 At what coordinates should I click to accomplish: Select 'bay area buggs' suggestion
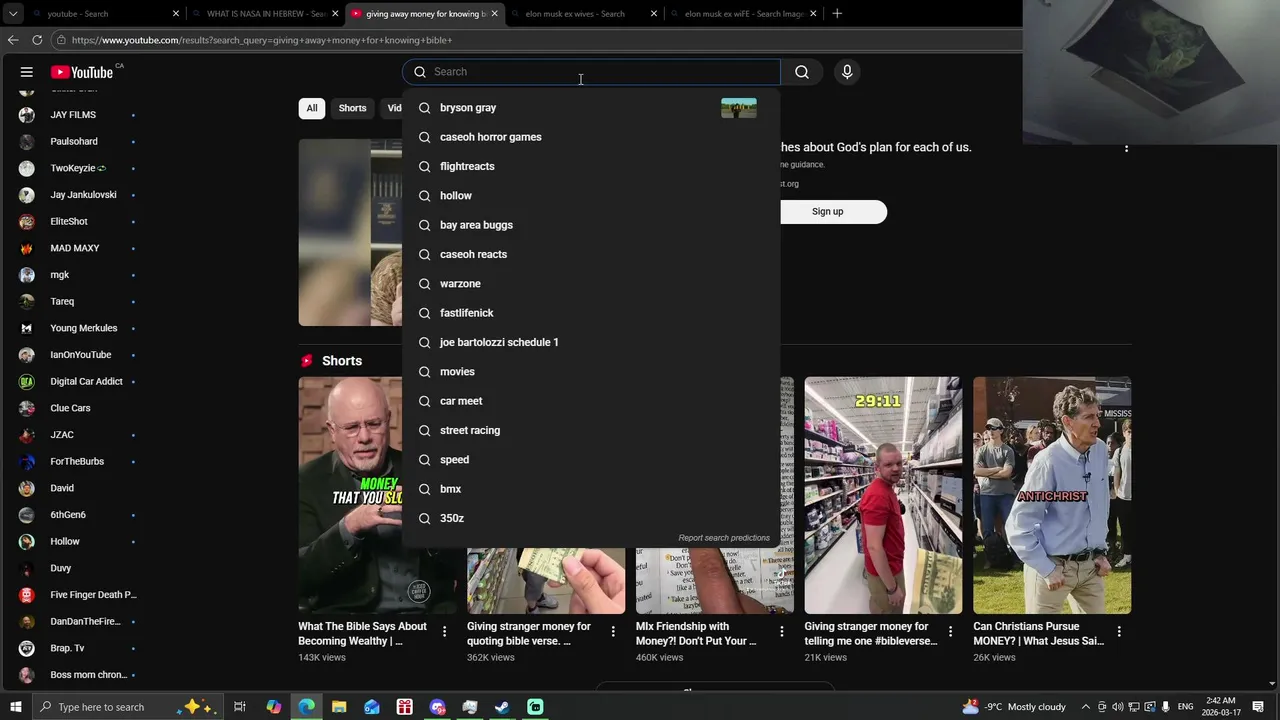point(591,225)
